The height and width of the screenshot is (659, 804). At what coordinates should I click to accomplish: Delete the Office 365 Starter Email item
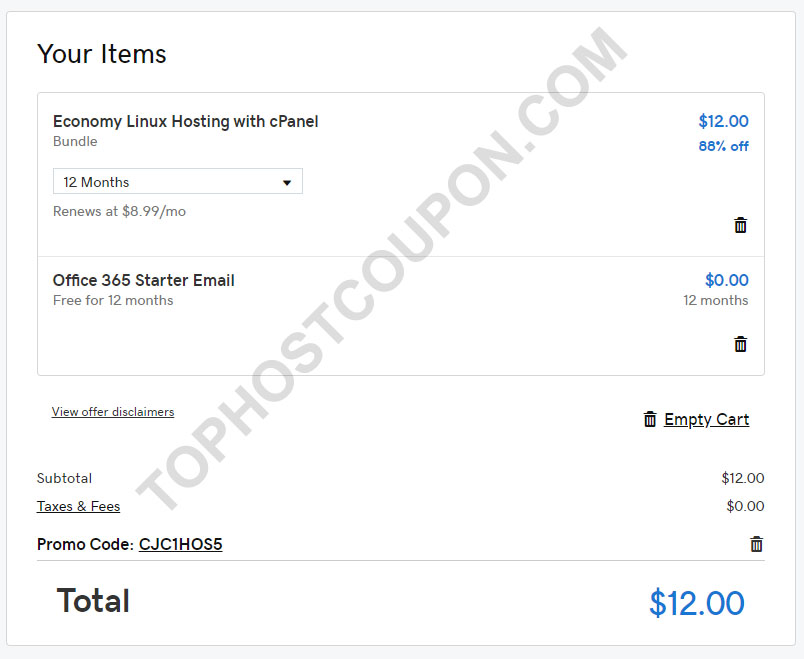pyautogui.click(x=740, y=344)
